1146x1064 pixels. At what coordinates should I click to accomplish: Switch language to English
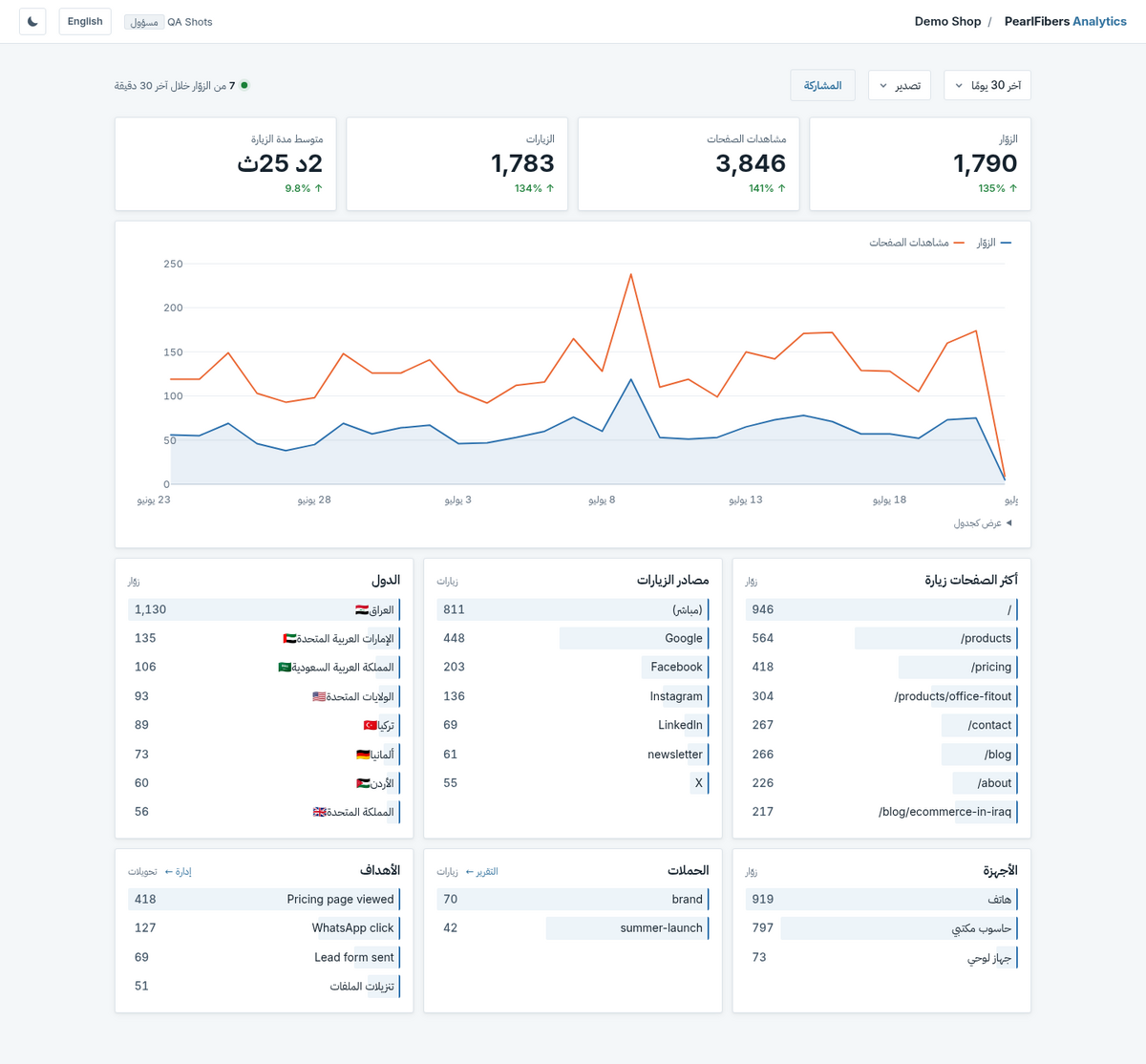tap(85, 21)
